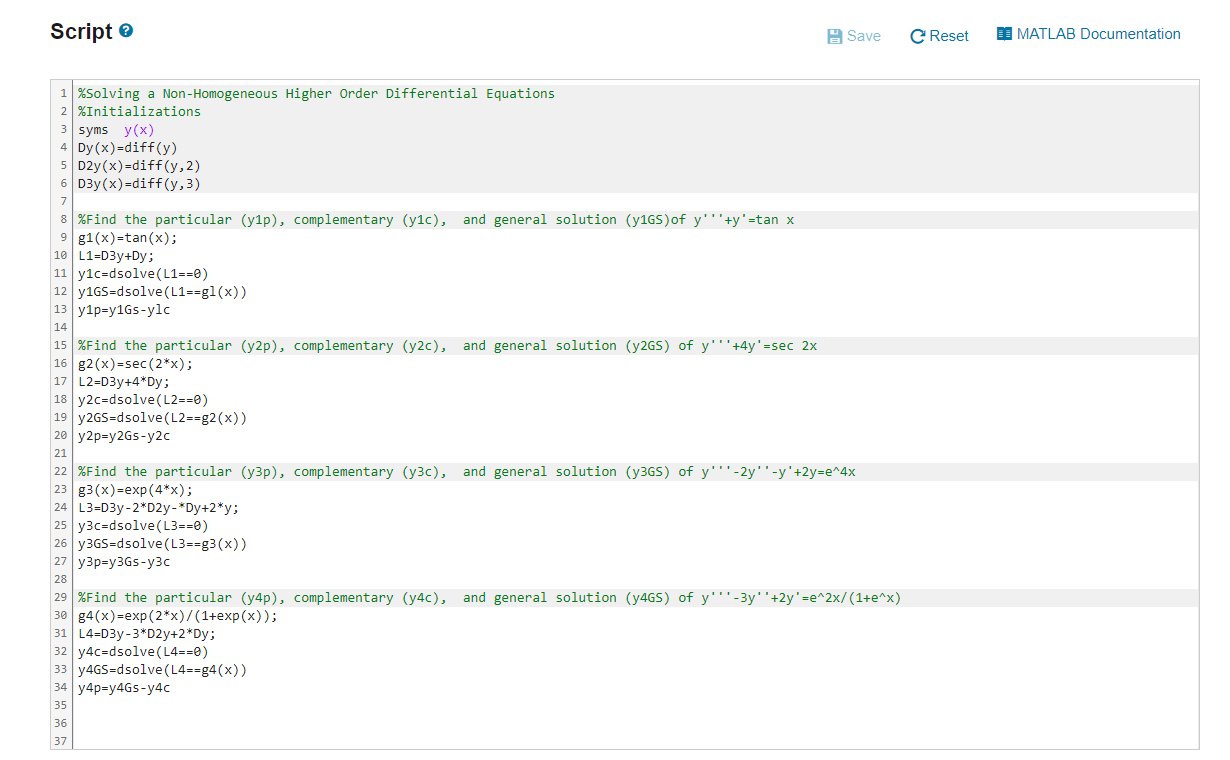Open the MATLAB Documentation link
The image size is (1230, 760).
(x=1098, y=34)
